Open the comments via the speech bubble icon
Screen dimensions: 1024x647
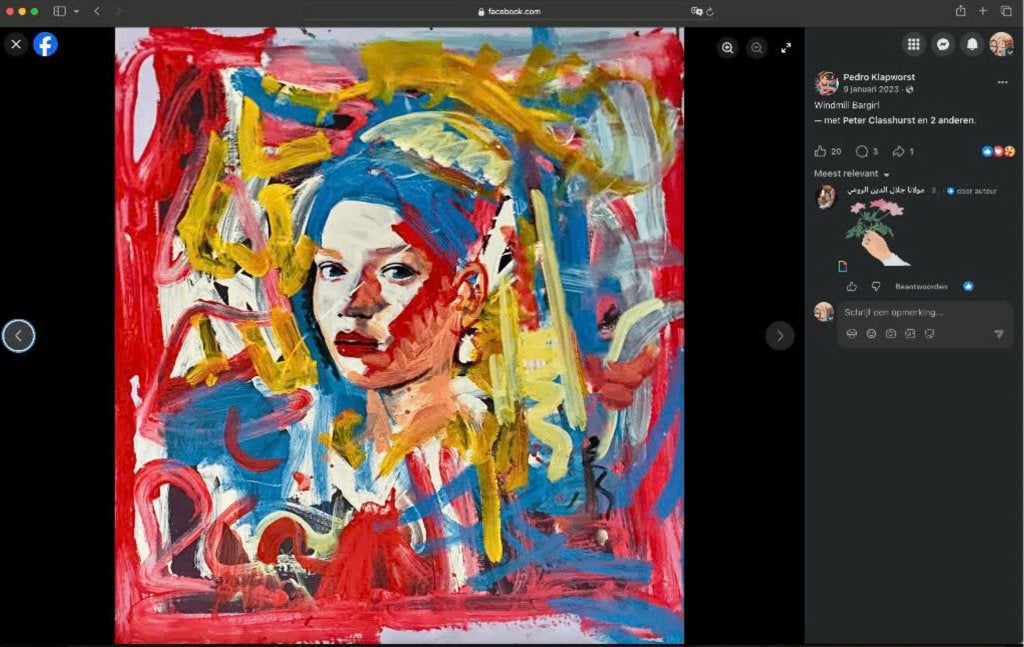tap(862, 151)
